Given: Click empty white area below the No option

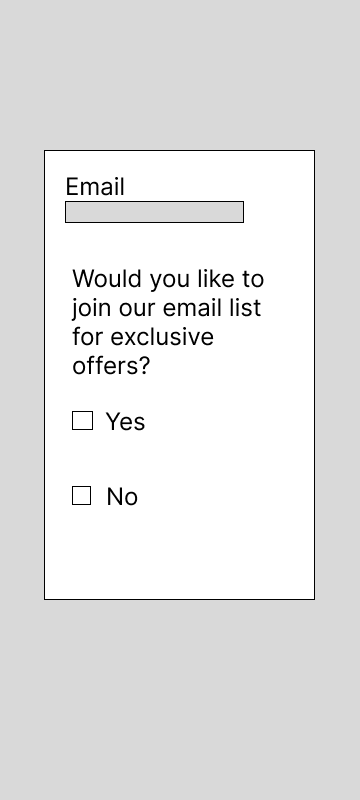Looking at the screenshot, I should pyautogui.click(x=179, y=554).
